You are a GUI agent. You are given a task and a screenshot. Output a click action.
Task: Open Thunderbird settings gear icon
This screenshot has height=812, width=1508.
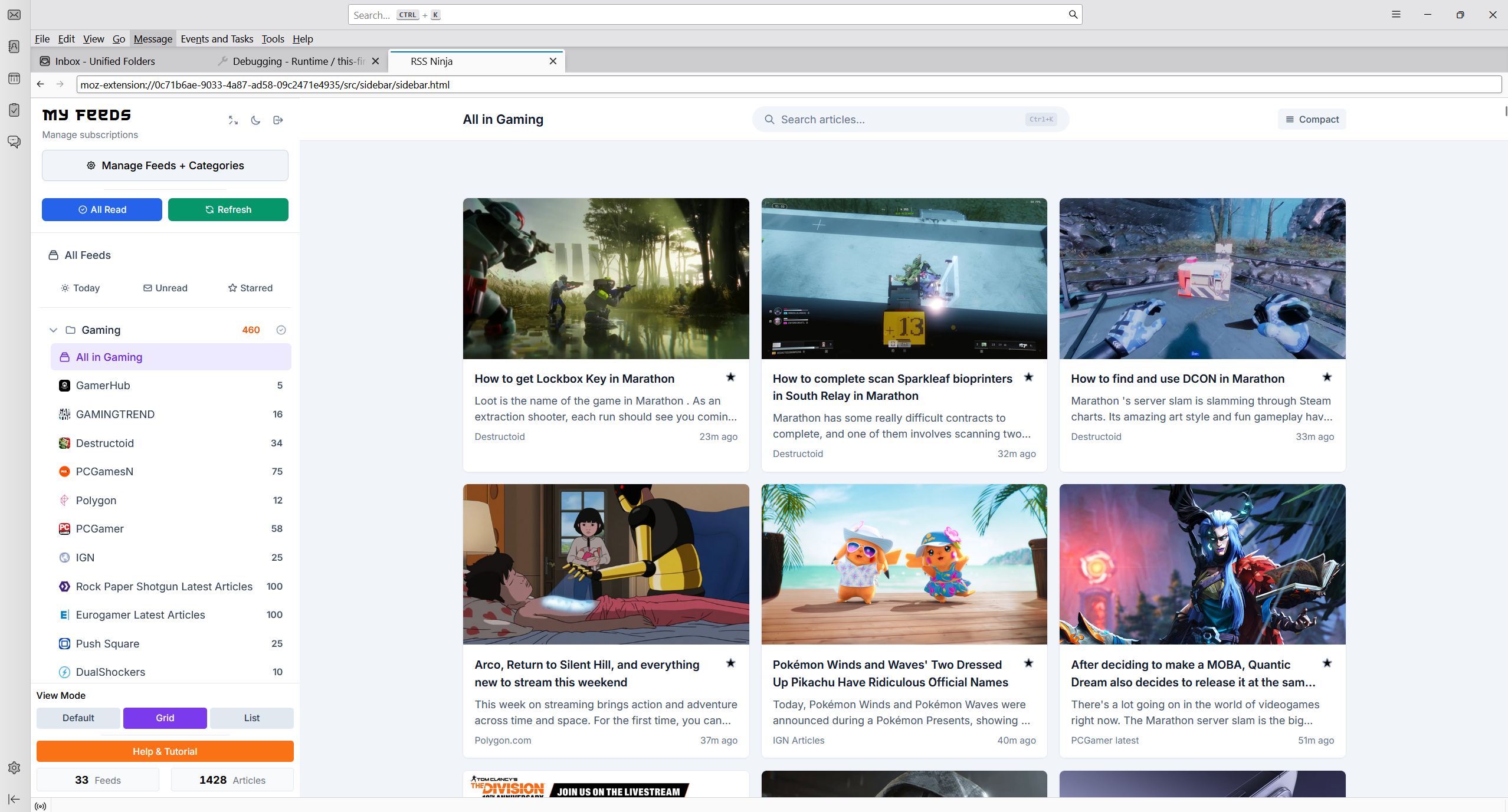pyautogui.click(x=14, y=767)
